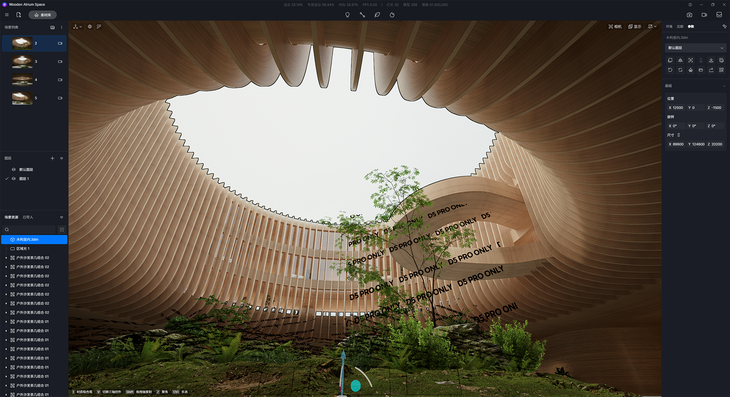The width and height of the screenshot is (730, 397).
Task: Open the layer dropdown in right panel
Action: [696, 48]
